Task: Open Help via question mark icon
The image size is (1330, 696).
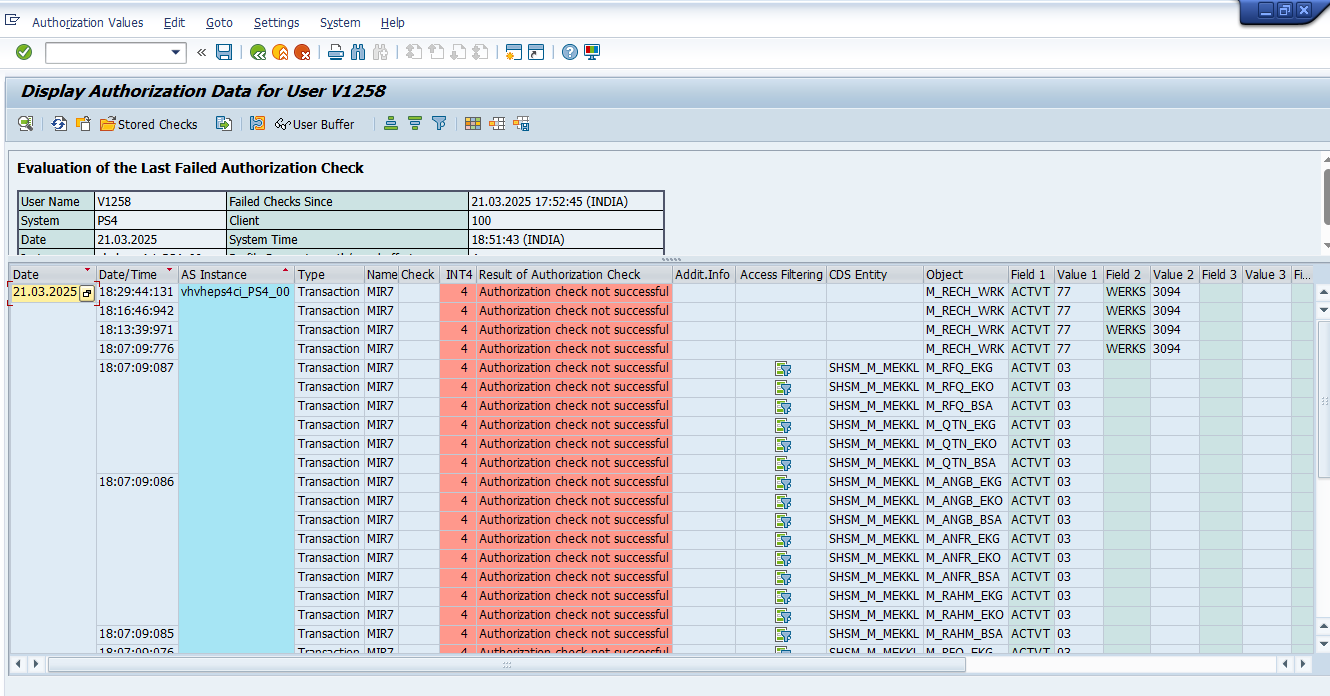Action: click(570, 52)
